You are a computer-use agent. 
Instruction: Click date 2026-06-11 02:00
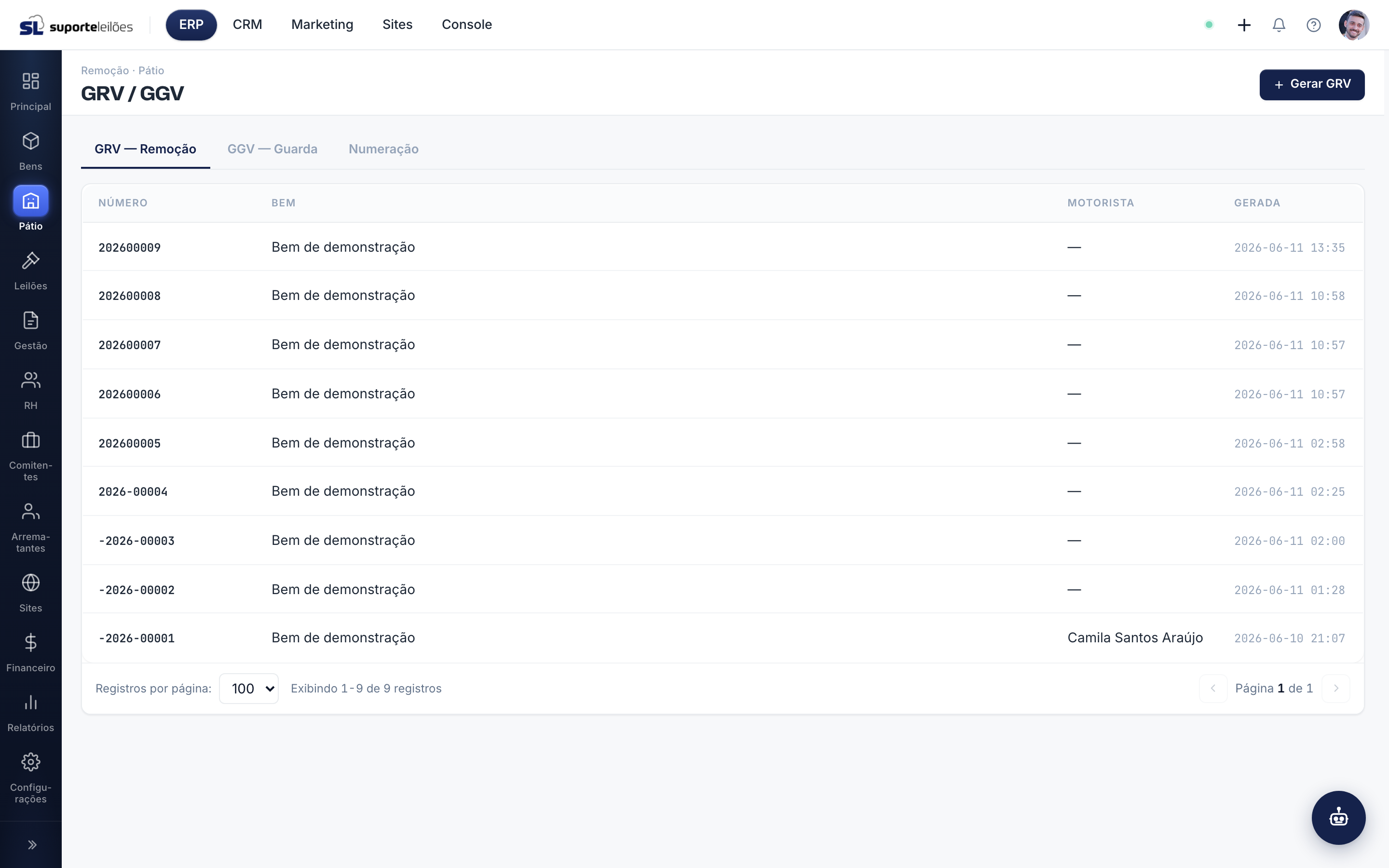[x=1289, y=541]
